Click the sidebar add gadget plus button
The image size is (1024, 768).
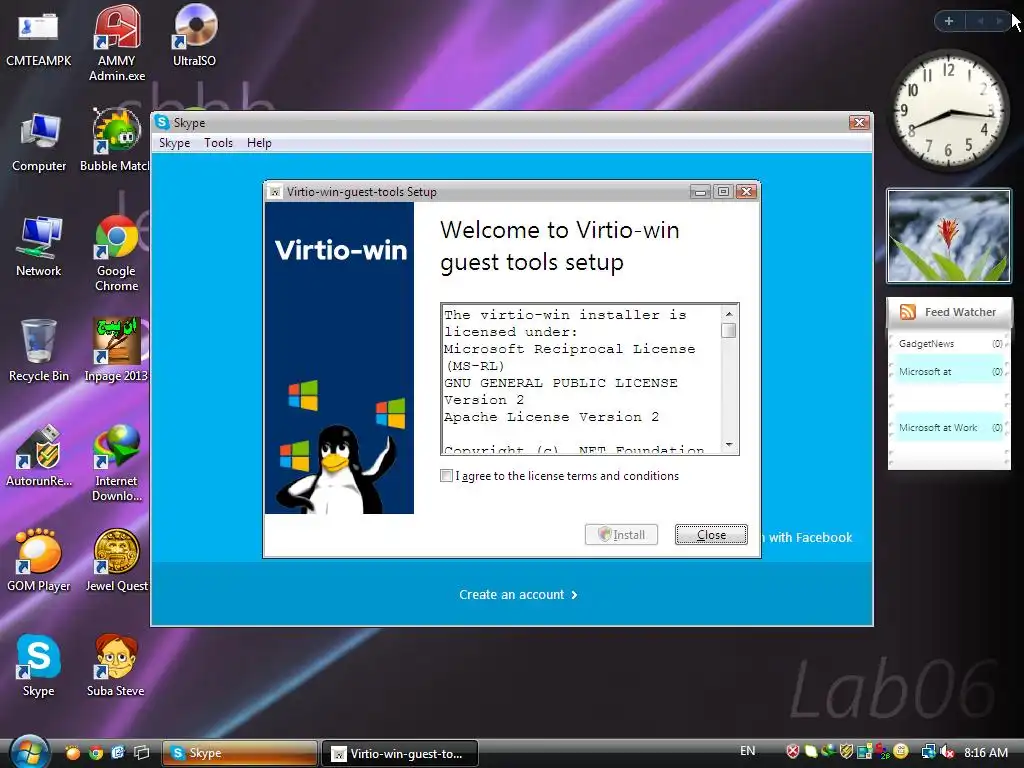click(949, 22)
